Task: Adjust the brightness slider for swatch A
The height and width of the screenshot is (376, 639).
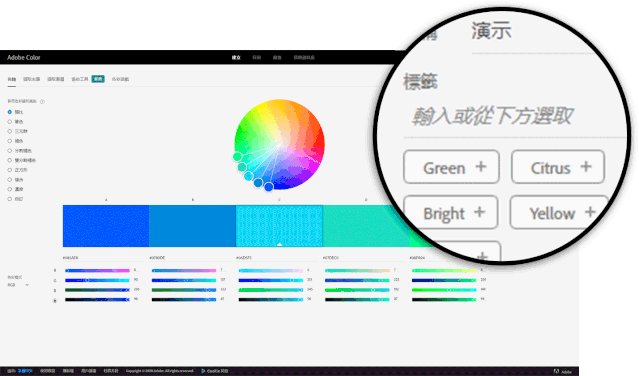Action: (x=97, y=299)
